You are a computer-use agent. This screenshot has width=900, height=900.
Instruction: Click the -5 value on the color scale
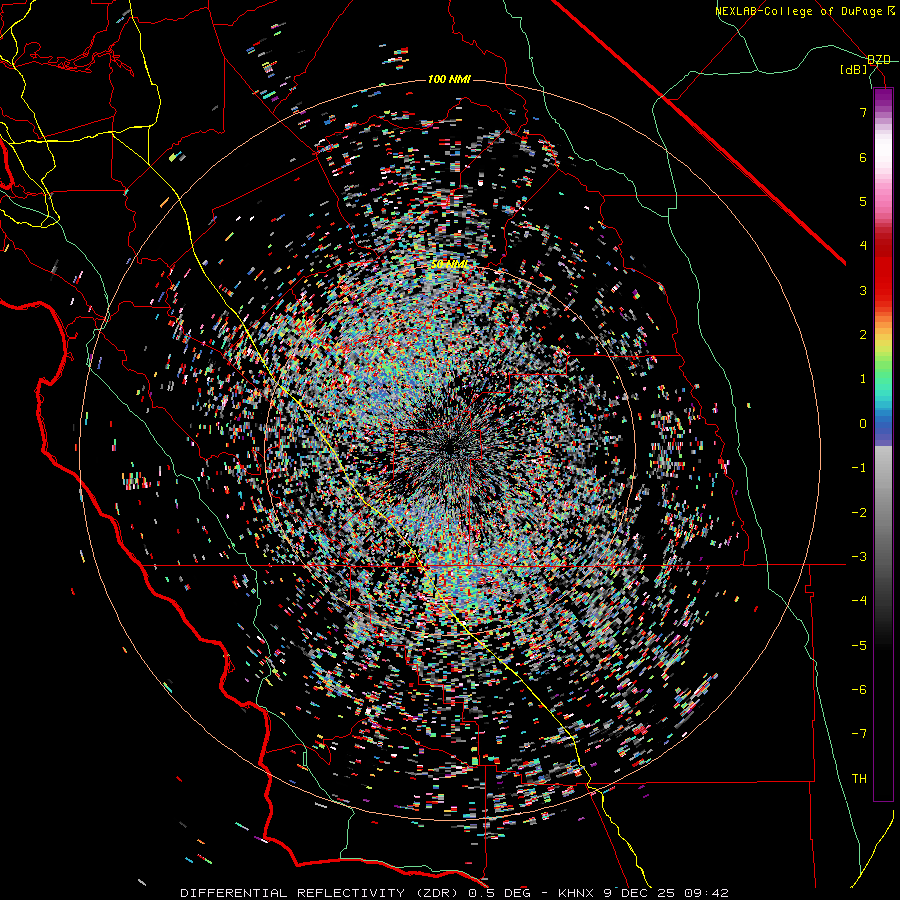[859, 646]
